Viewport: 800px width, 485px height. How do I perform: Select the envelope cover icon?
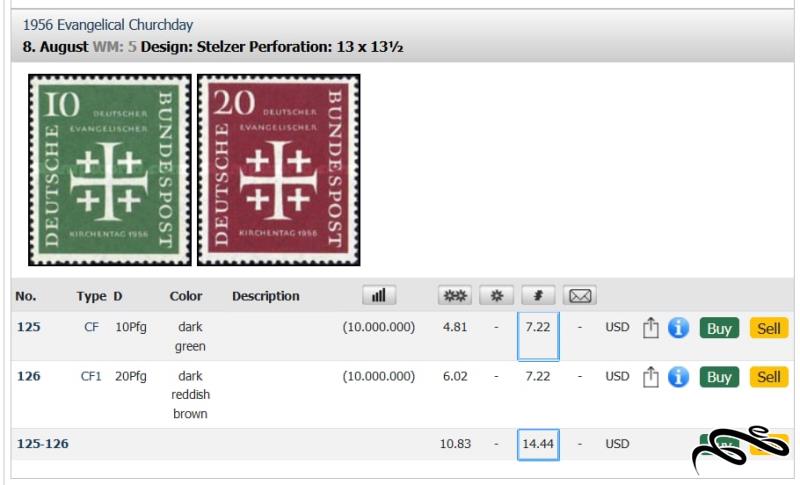[580, 295]
